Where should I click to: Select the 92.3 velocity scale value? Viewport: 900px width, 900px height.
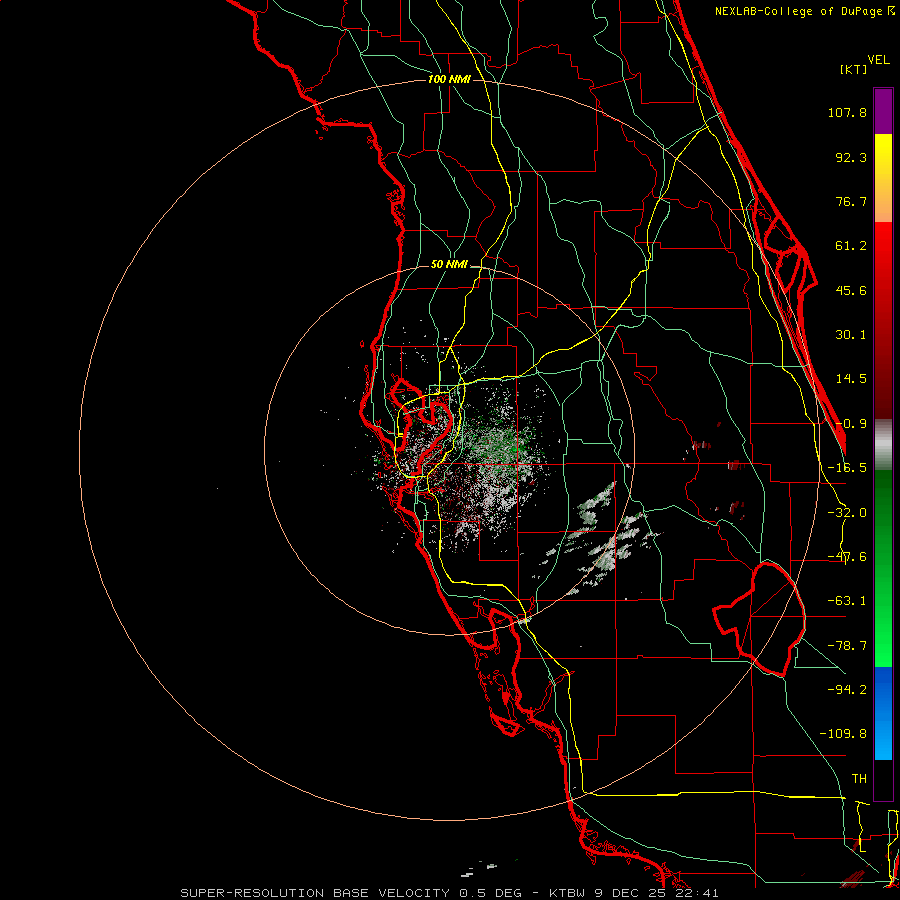pyautogui.click(x=851, y=157)
